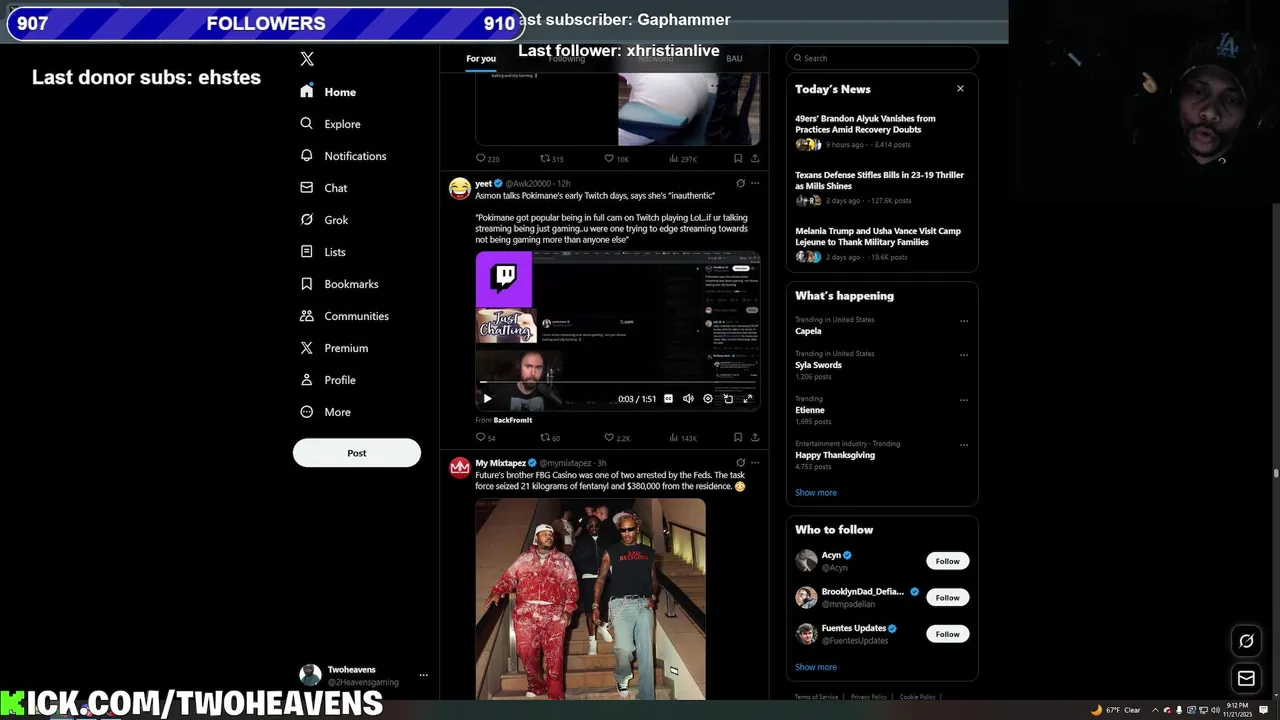The width and height of the screenshot is (1280, 720).
Task: Open Profile in the sidebar
Action: pyautogui.click(x=327, y=380)
